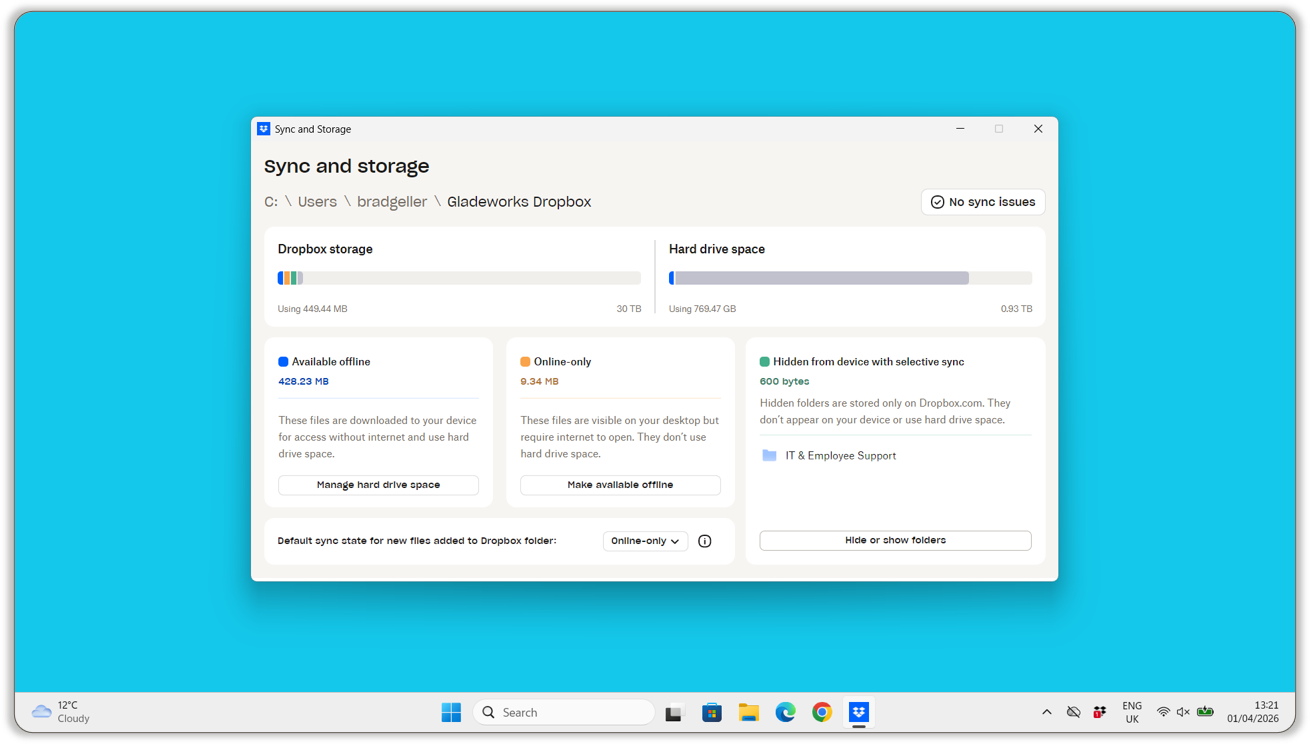Close the Sync and Storage window
1310x744 pixels.
1038,129
